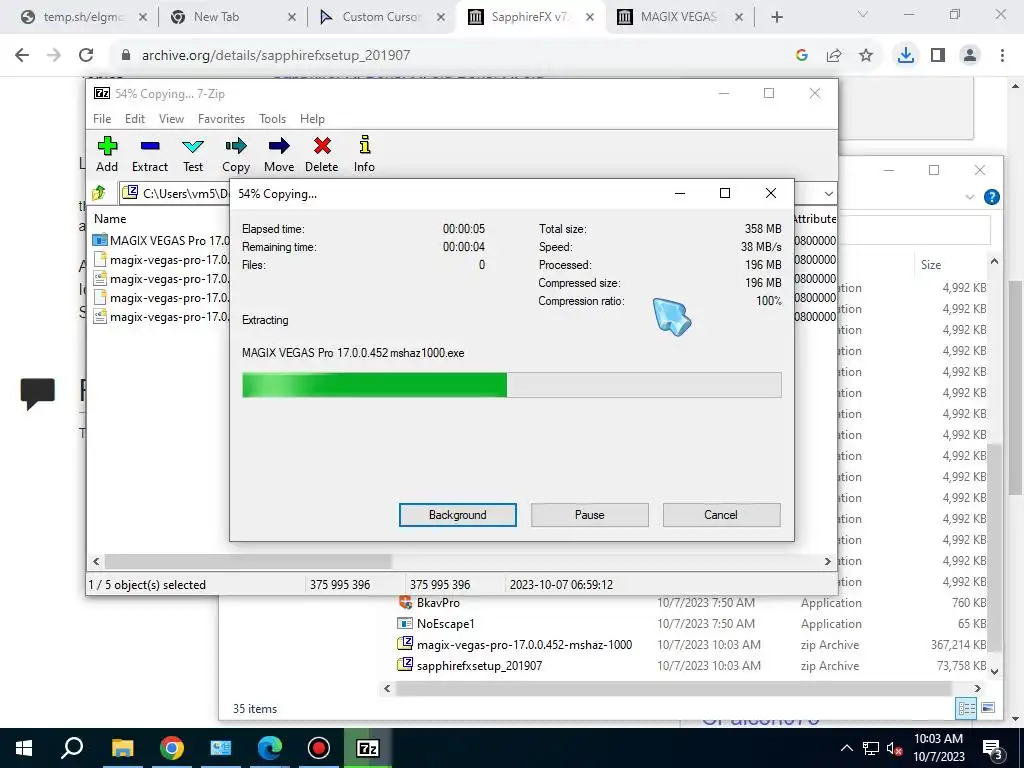Open a new browser tab with plus

coord(776,17)
